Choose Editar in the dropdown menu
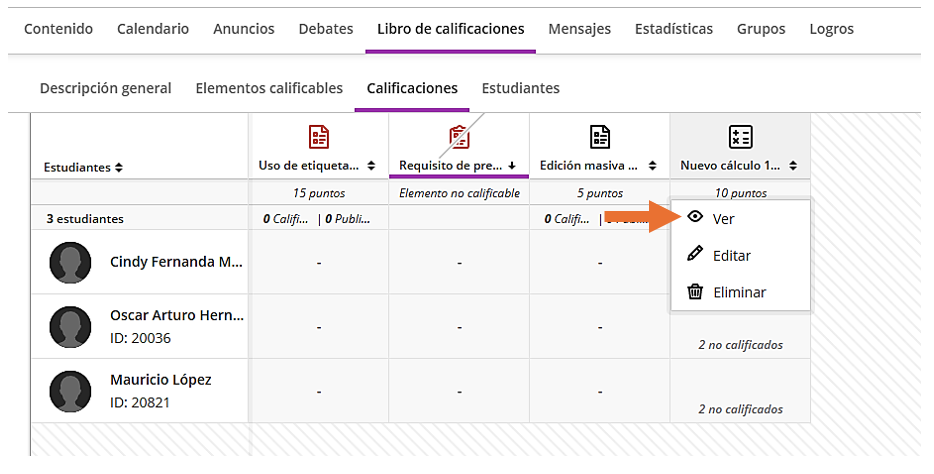The height and width of the screenshot is (474, 934). point(731,255)
